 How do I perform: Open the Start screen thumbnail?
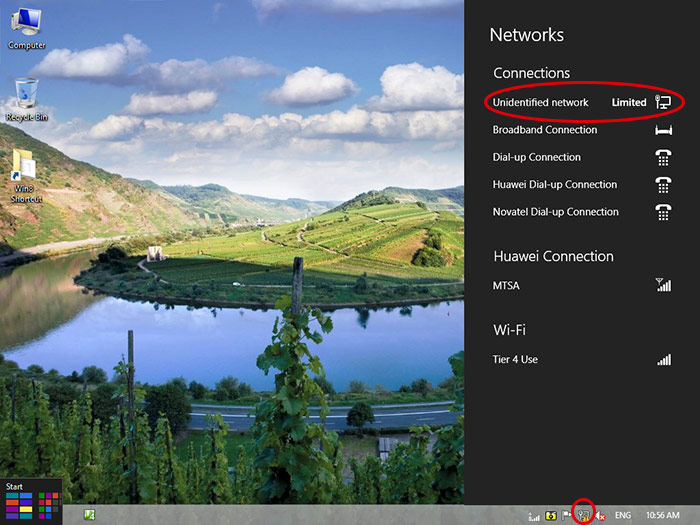coord(31,501)
